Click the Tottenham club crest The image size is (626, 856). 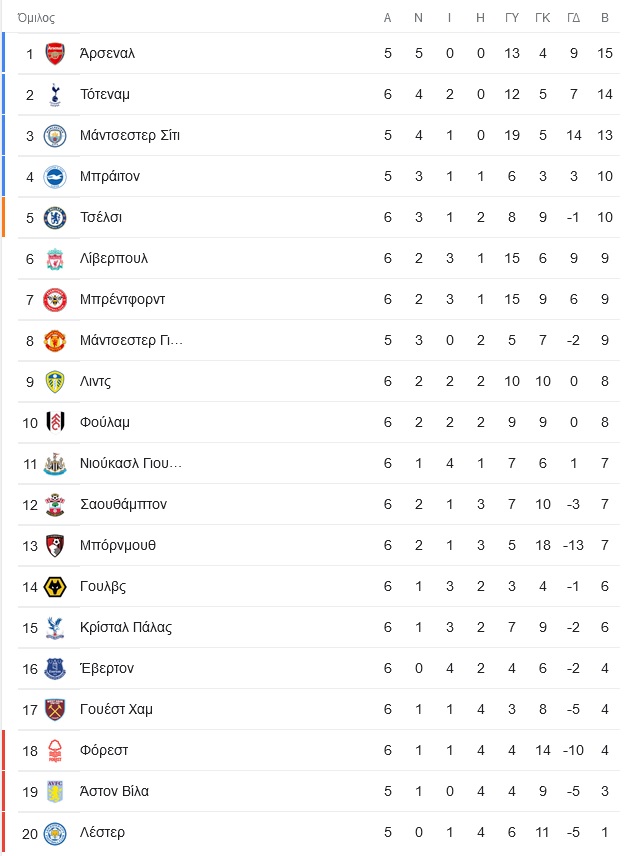(55, 94)
